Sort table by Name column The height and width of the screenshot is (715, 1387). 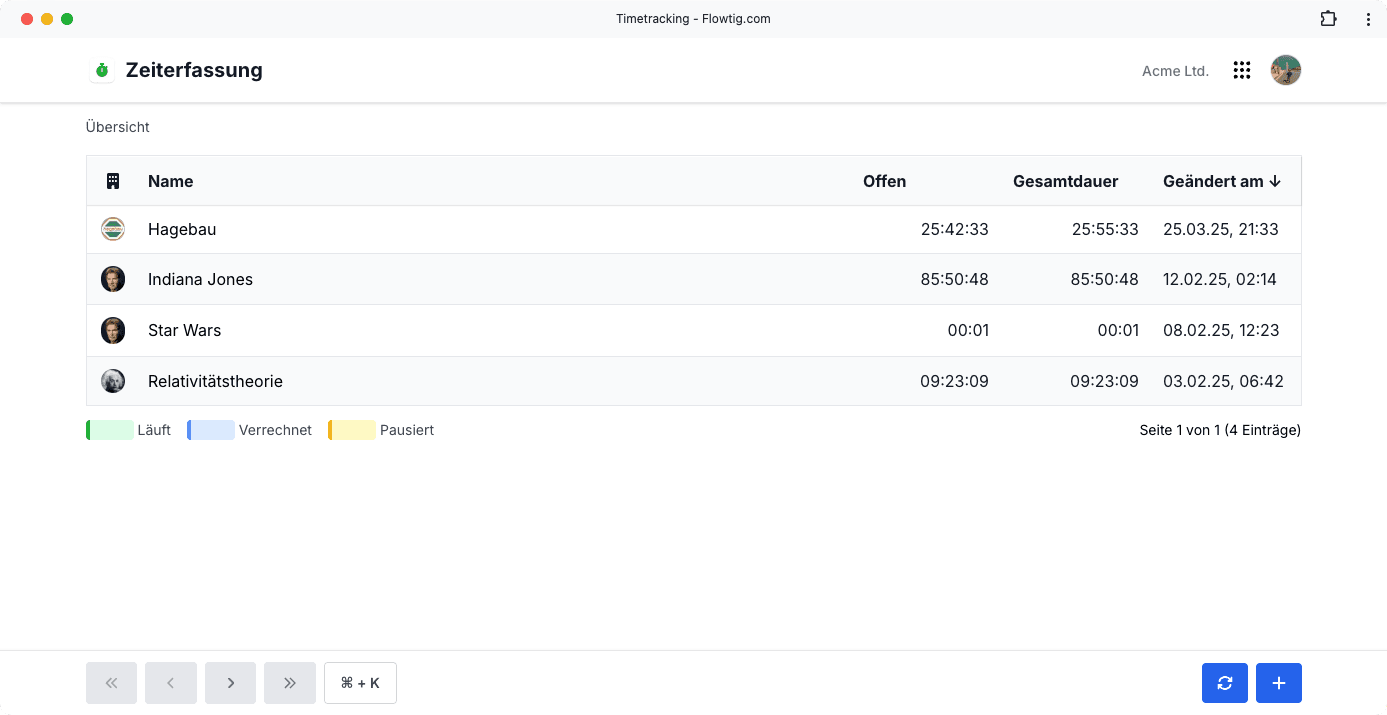tap(171, 181)
